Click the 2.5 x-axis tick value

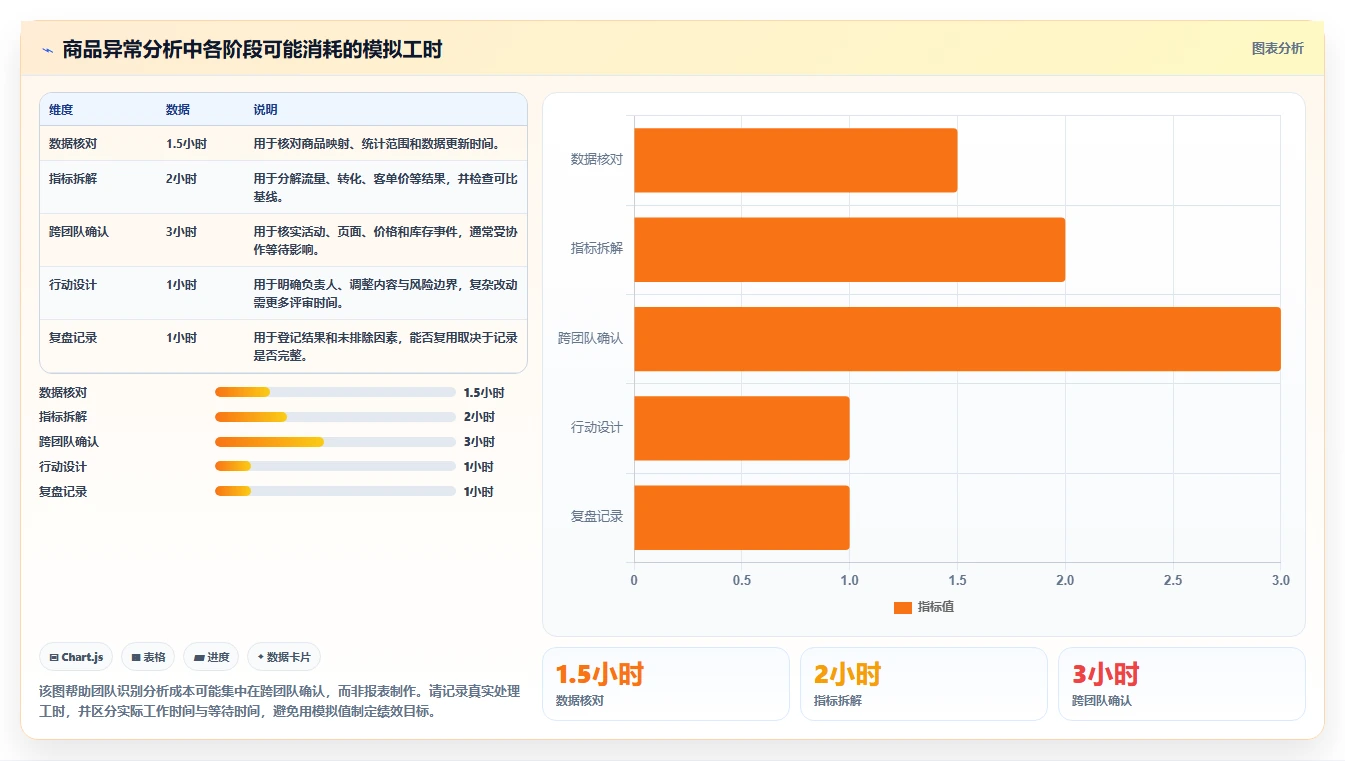1173,580
